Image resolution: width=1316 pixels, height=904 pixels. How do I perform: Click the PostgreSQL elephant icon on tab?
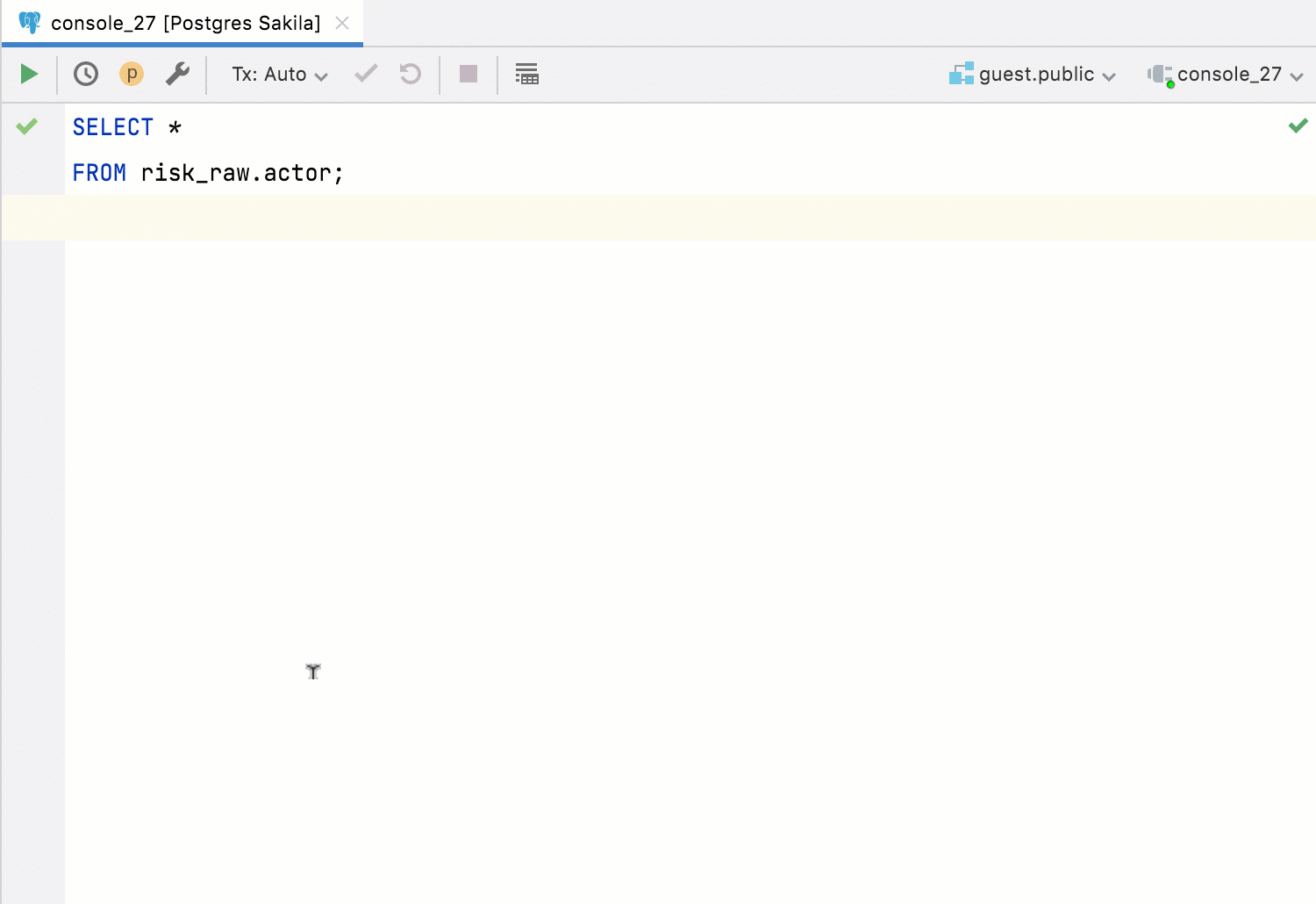[x=30, y=23]
